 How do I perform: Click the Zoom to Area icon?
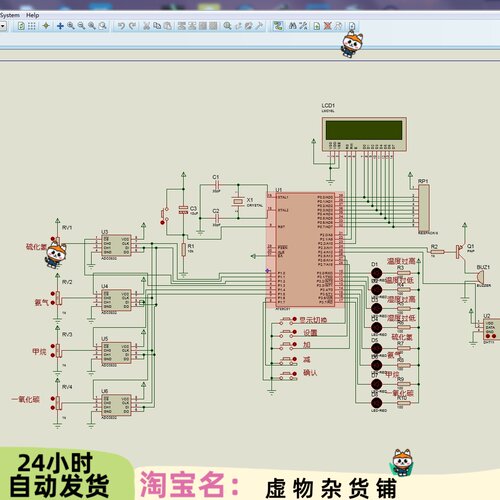(x=103, y=26)
